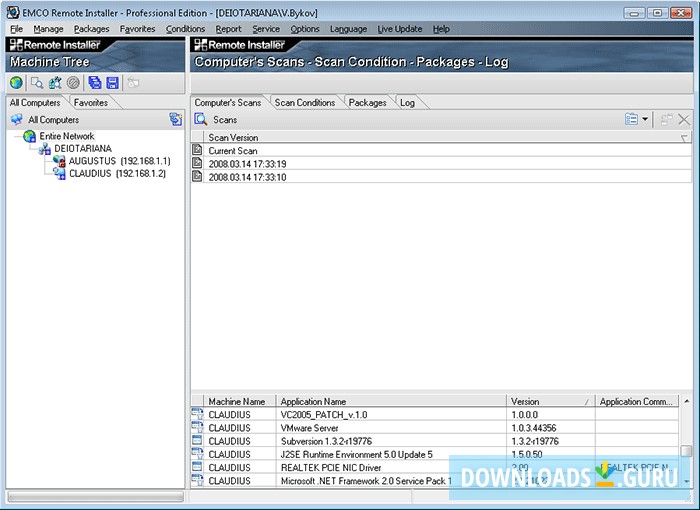Image resolution: width=700 pixels, height=510 pixels.
Task: Open the Packages menu
Action: click(x=92, y=29)
